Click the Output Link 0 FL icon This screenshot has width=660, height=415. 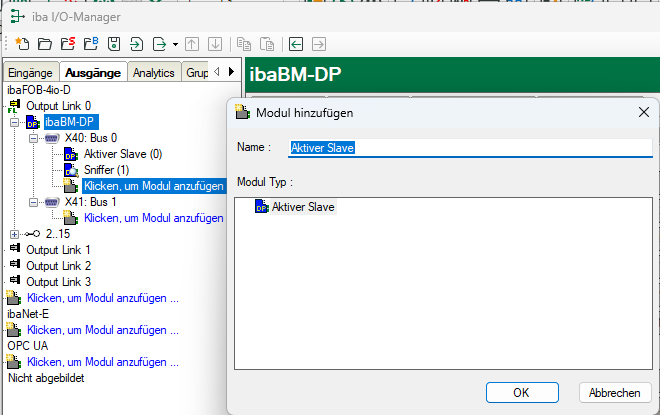click(14, 106)
